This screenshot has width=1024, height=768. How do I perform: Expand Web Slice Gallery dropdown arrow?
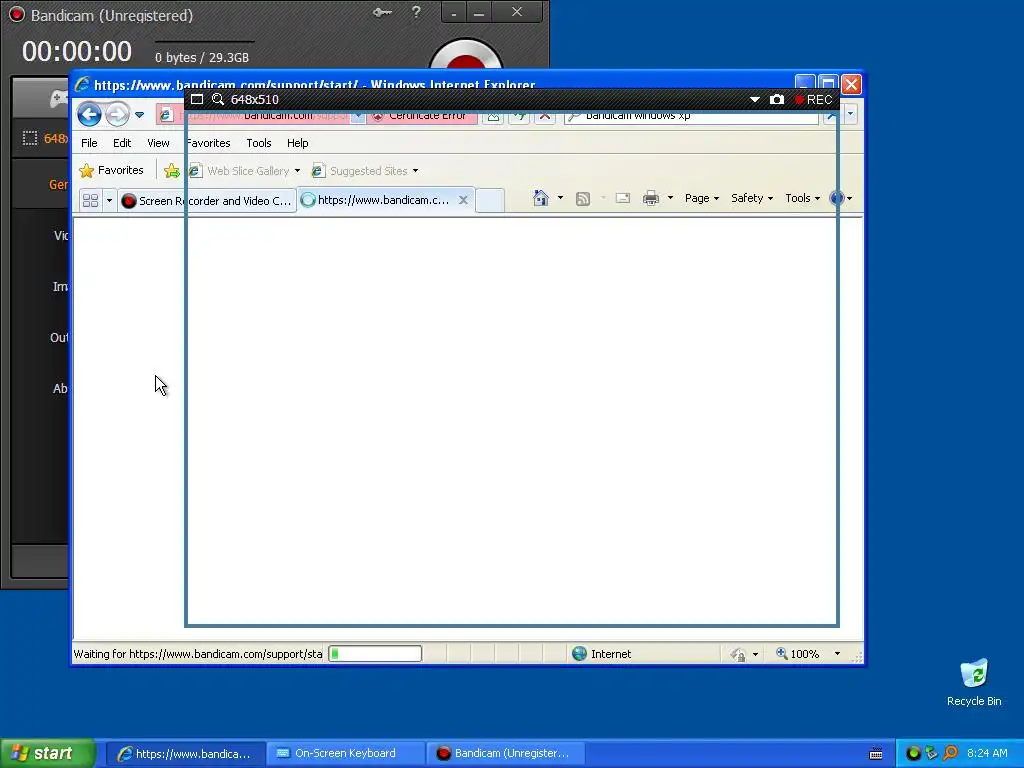[x=297, y=171]
